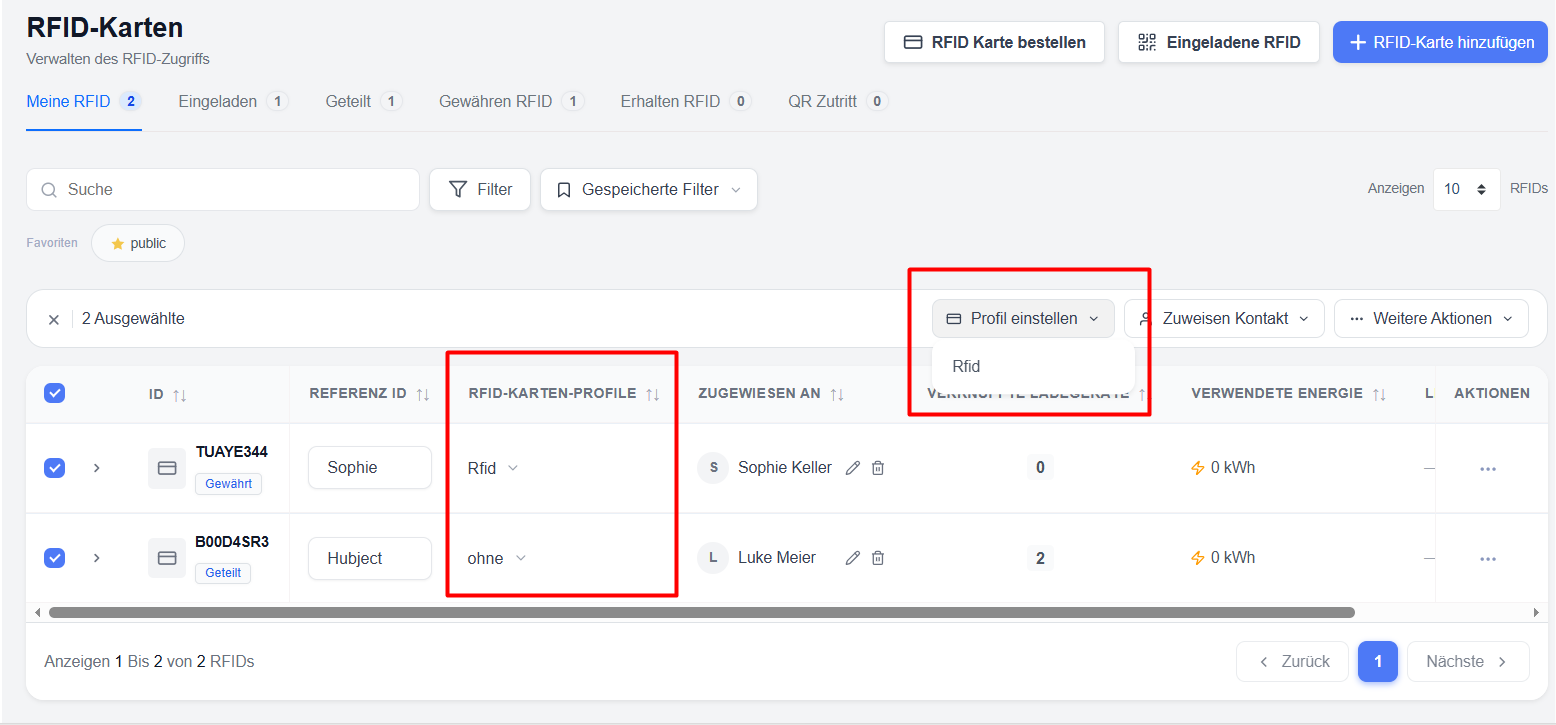
Task: Switch to the Geteilt tab
Action: tap(364, 101)
